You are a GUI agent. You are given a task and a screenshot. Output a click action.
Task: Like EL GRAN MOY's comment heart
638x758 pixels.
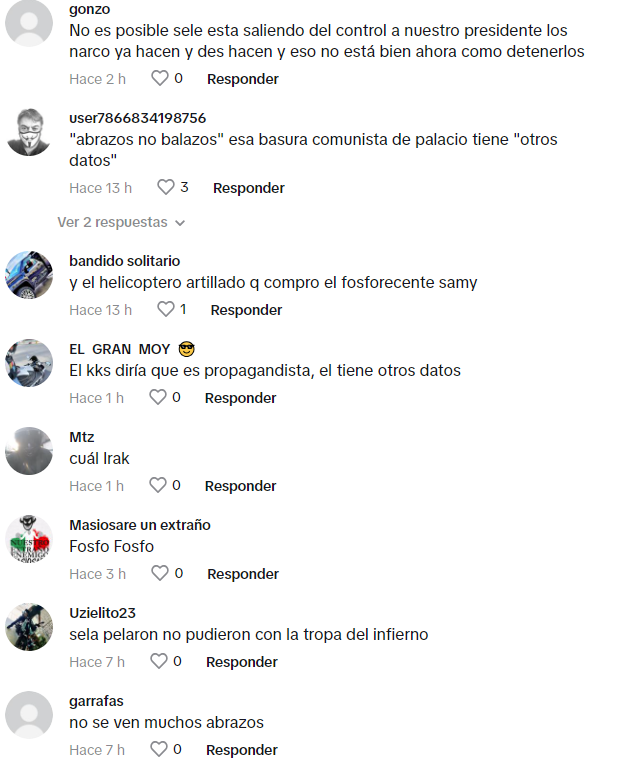[x=158, y=397]
